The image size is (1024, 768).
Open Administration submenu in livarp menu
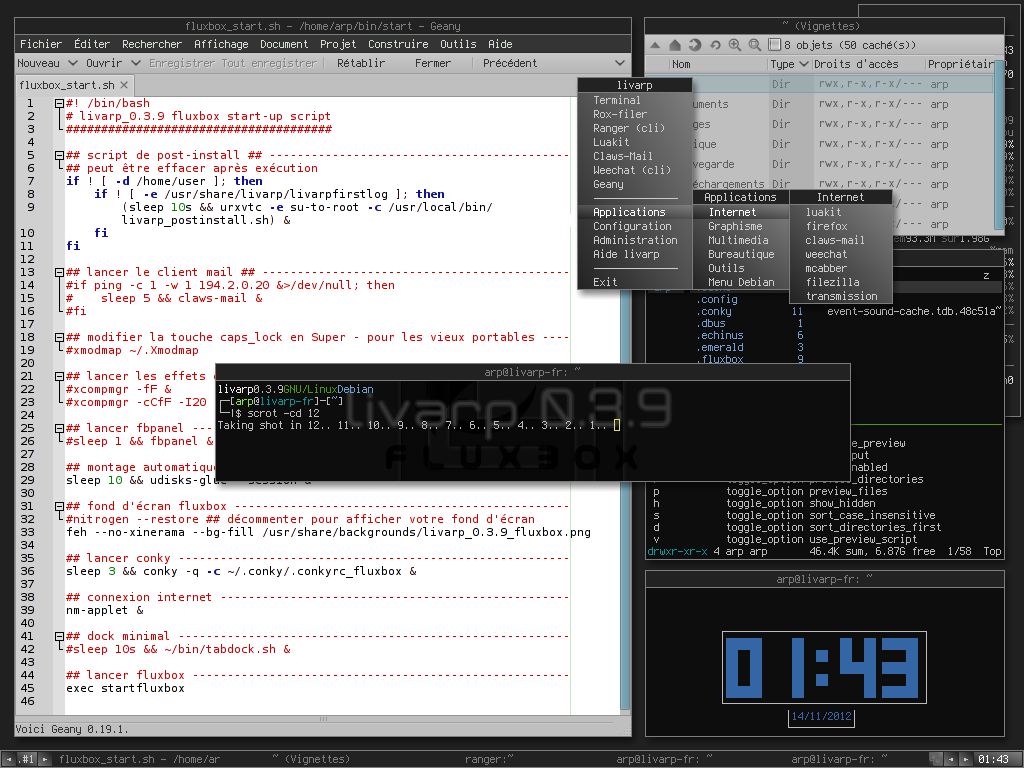(x=635, y=240)
